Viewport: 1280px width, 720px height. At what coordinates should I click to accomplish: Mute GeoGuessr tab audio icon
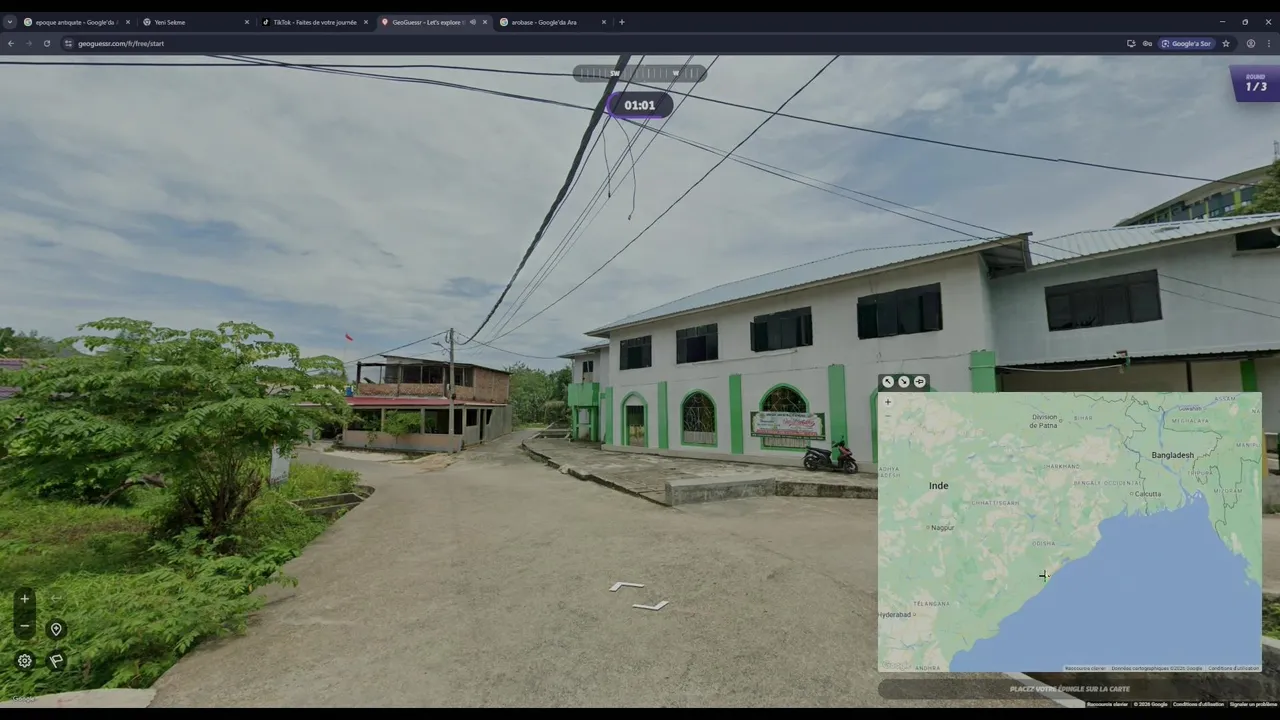click(473, 22)
